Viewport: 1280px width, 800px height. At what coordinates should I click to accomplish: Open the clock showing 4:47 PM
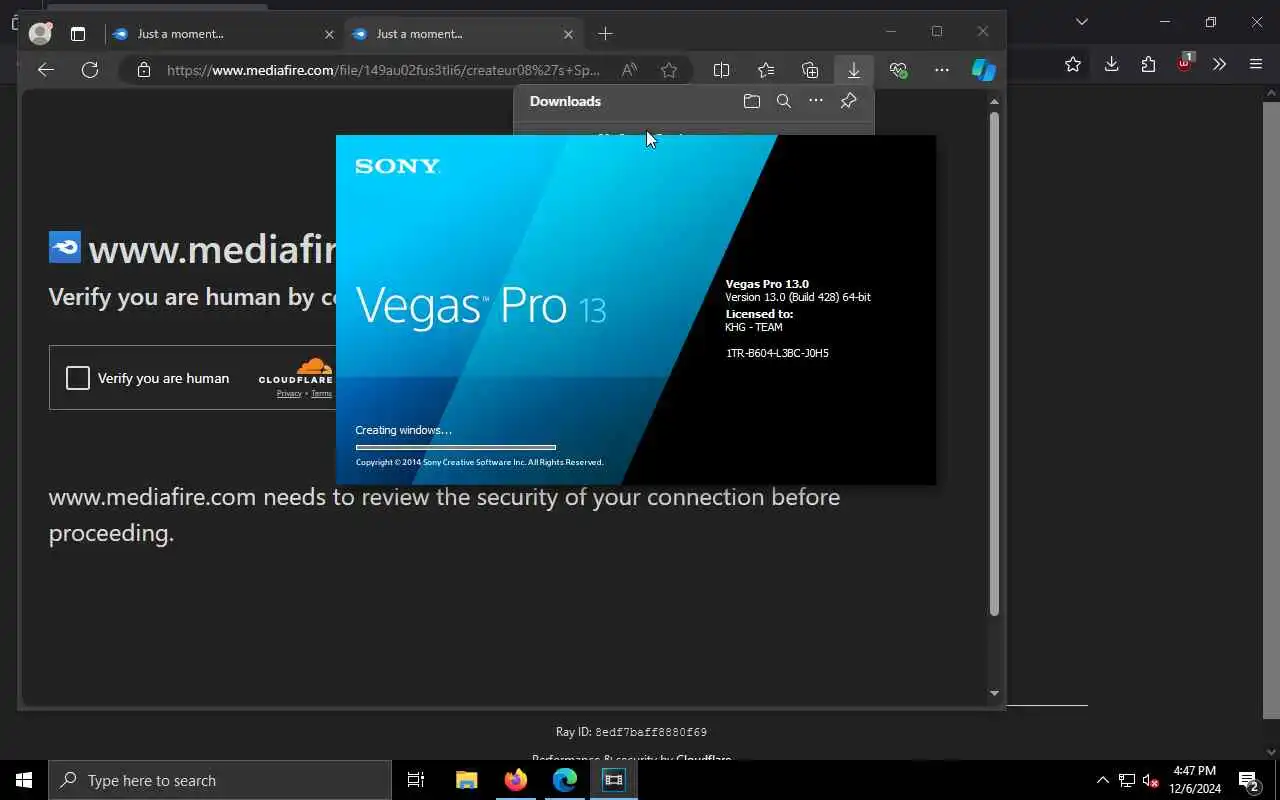pyautogui.click(x=1195, y=780)
